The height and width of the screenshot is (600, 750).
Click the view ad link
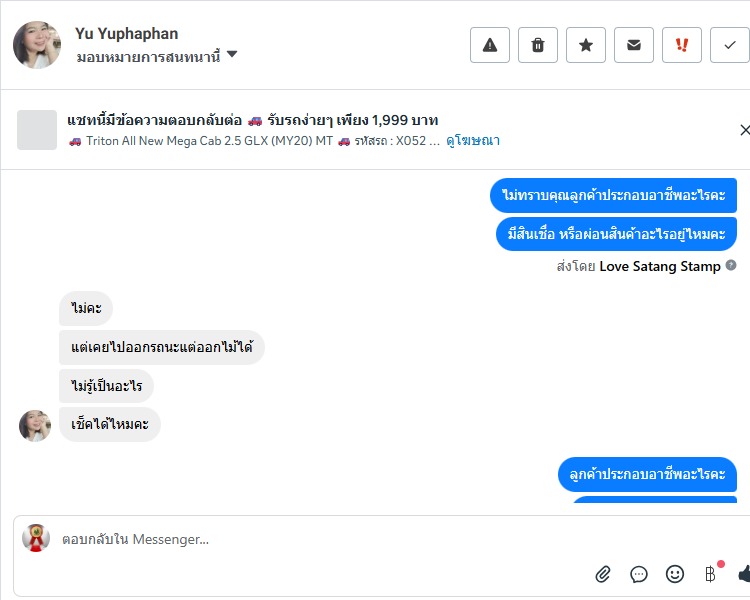473,141
